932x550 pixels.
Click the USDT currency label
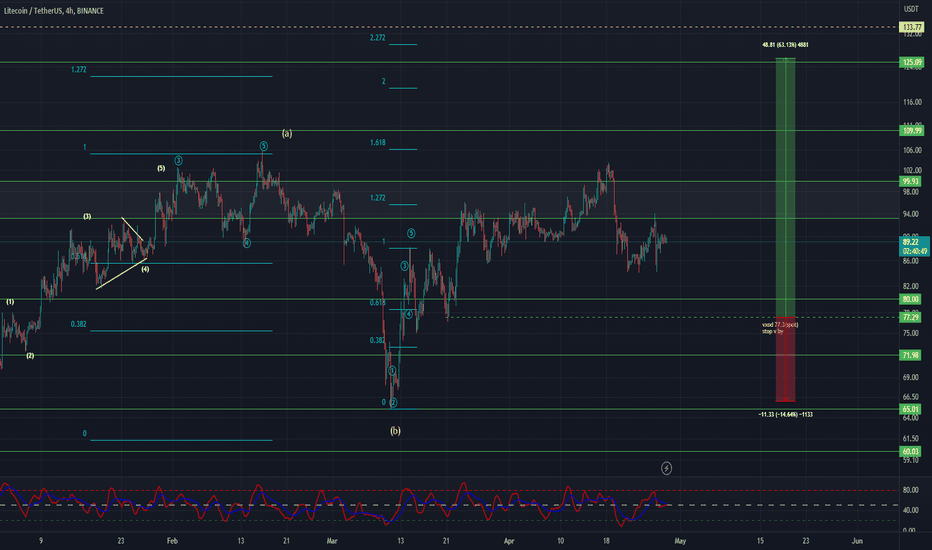911,9
